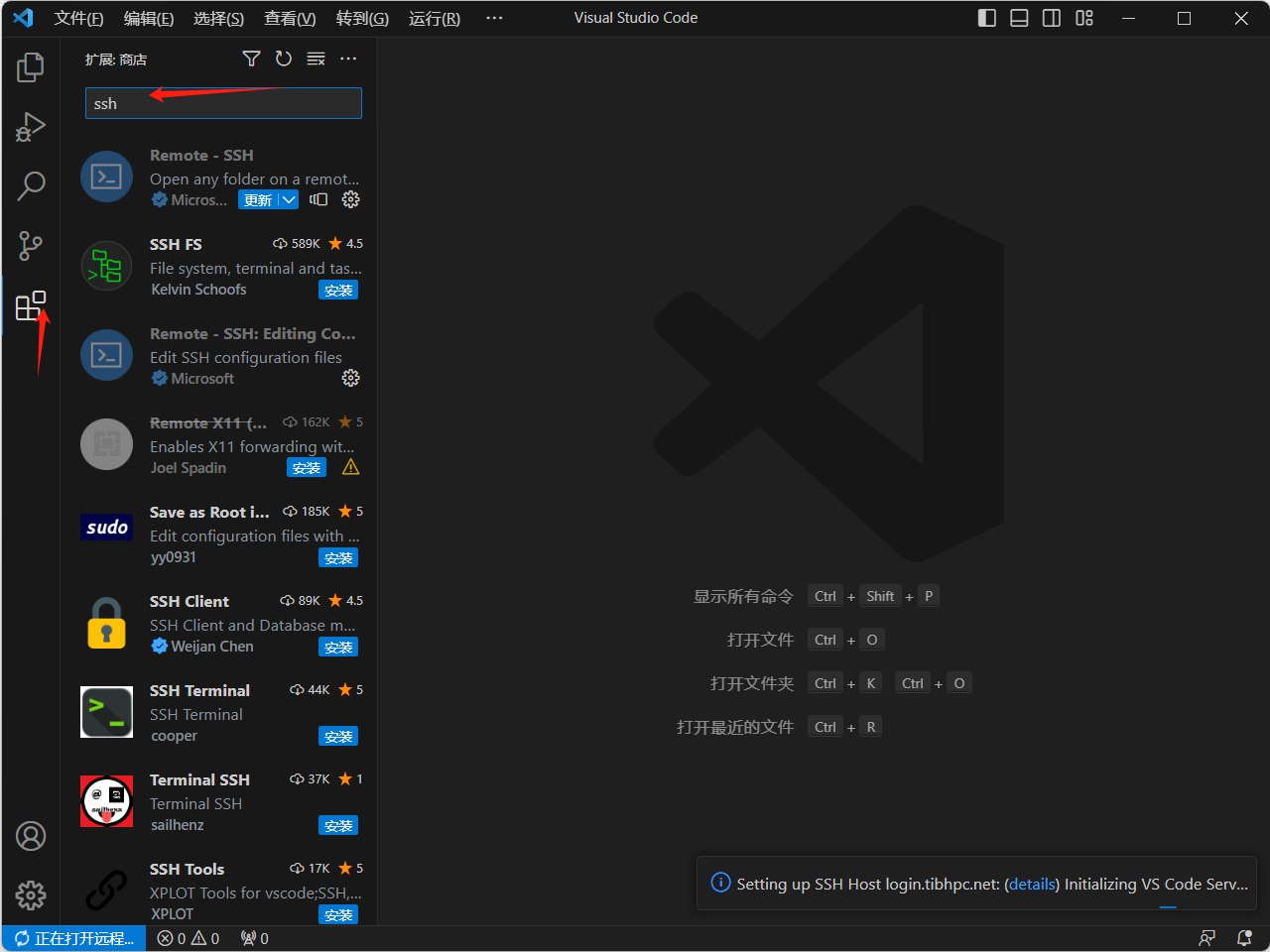The width and height of the screenshot is (1270, 952).
Task: Refresh the extensions list
Action: click(284, 59)
